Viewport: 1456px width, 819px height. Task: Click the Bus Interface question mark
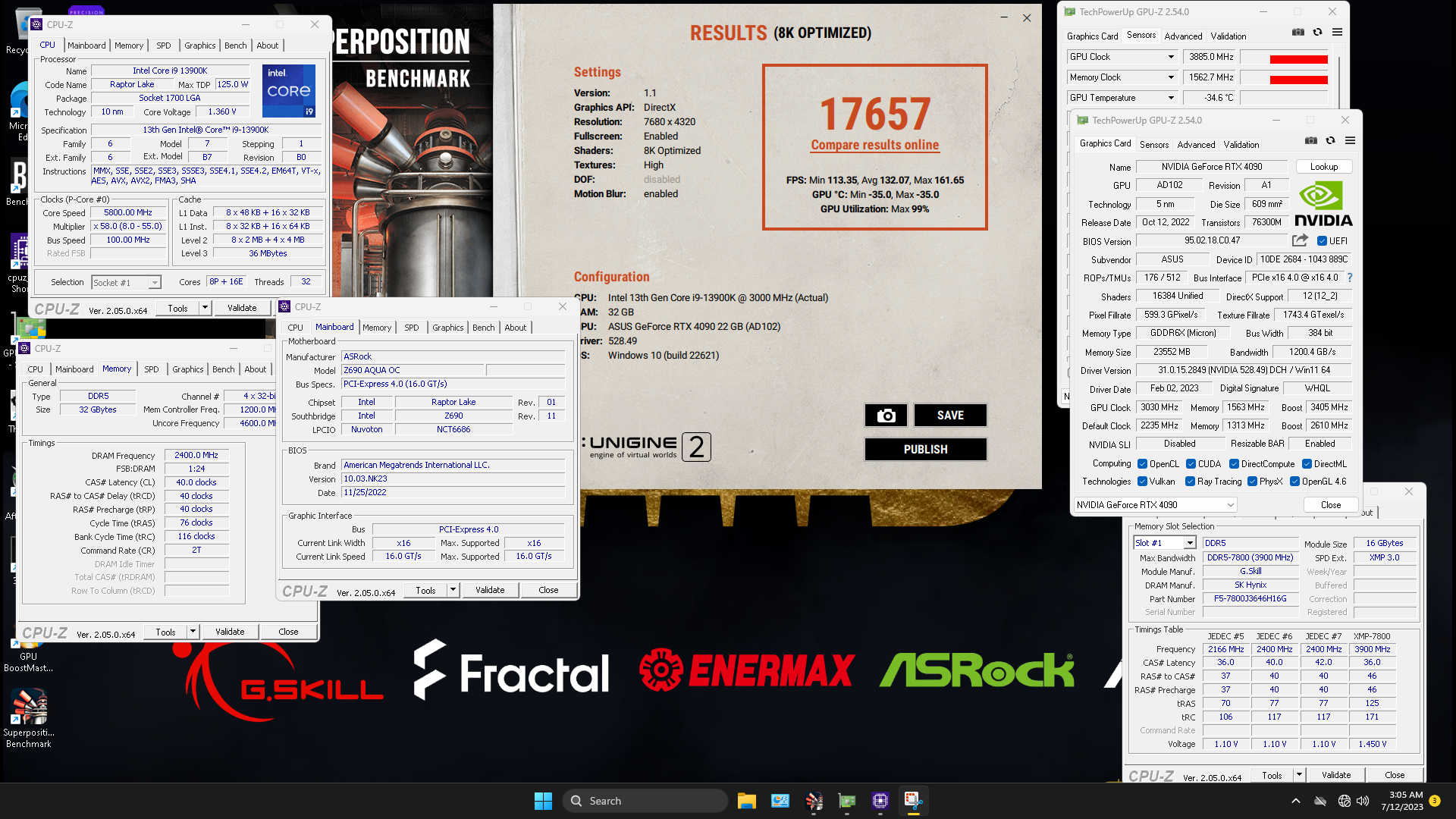[x=1350, y=278]
